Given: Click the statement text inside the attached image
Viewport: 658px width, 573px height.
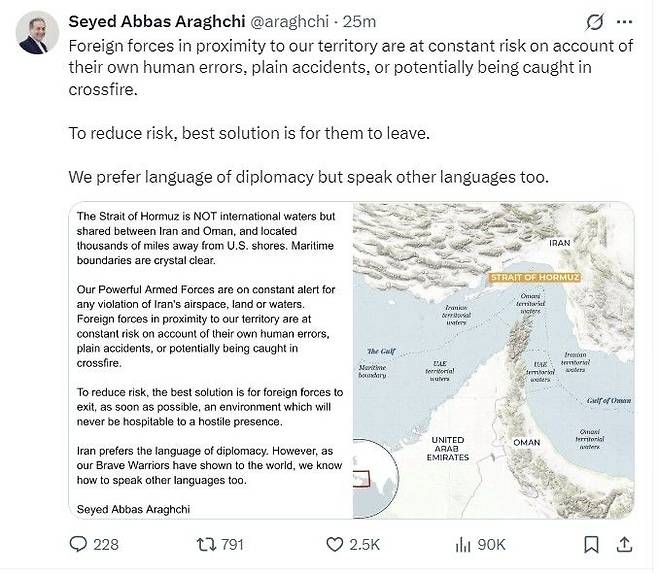Looking at the screenshot, I should coord(209,362).
